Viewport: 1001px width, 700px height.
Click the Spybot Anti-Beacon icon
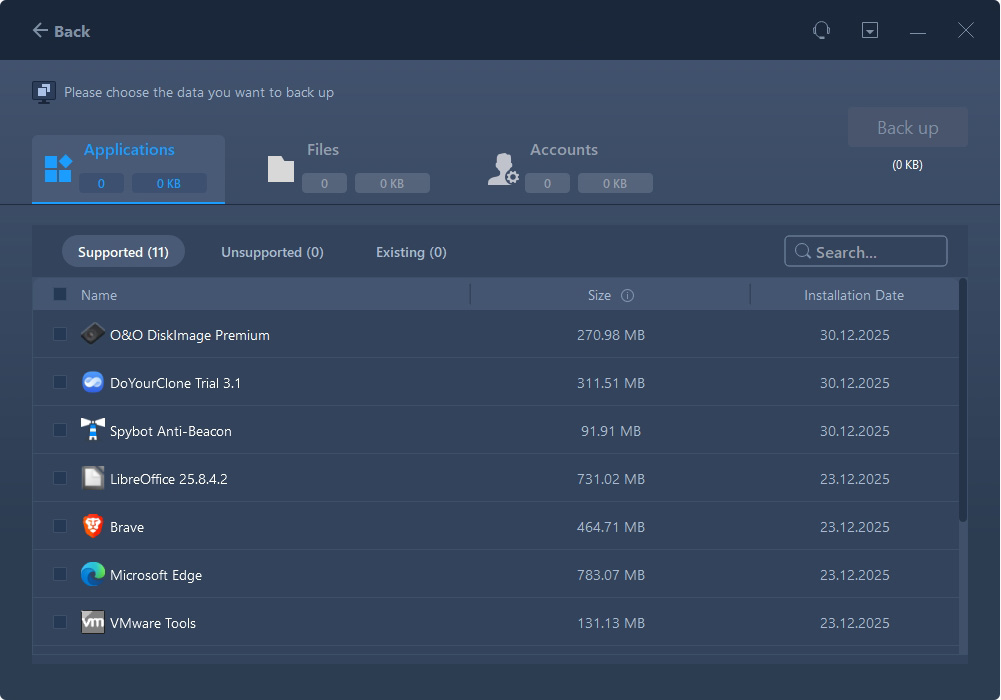point(93,430)
